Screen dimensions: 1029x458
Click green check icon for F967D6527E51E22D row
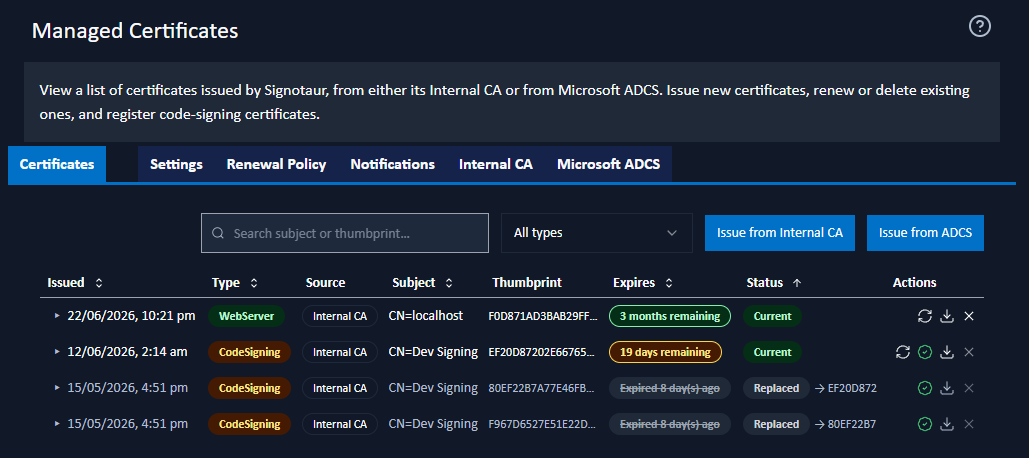[x=925, y=425]
